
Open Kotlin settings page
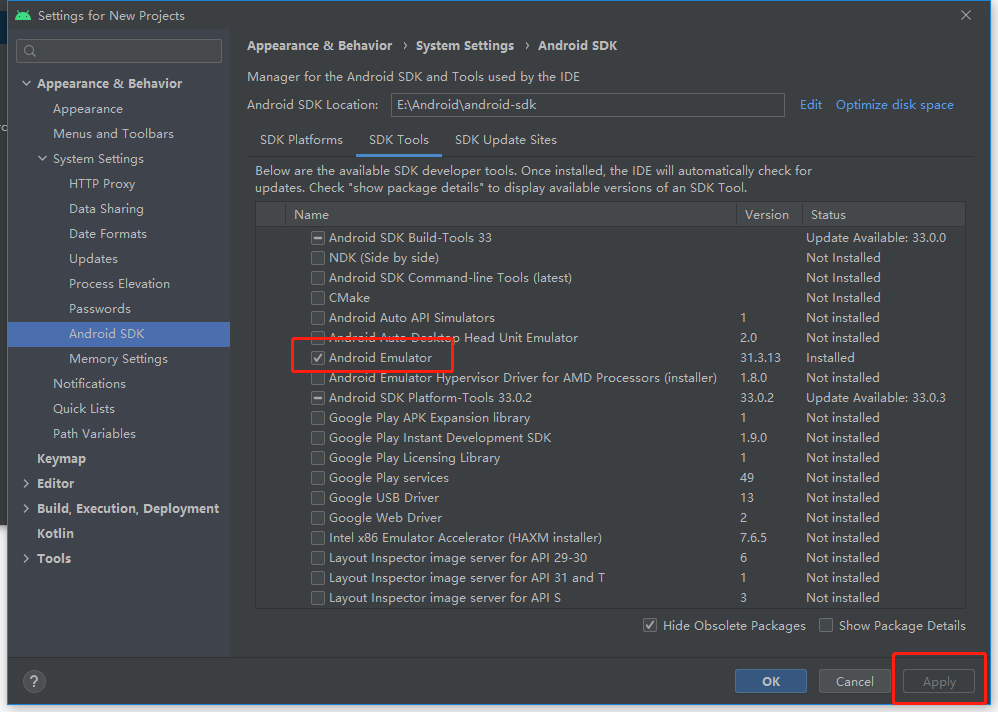[55, 534]
